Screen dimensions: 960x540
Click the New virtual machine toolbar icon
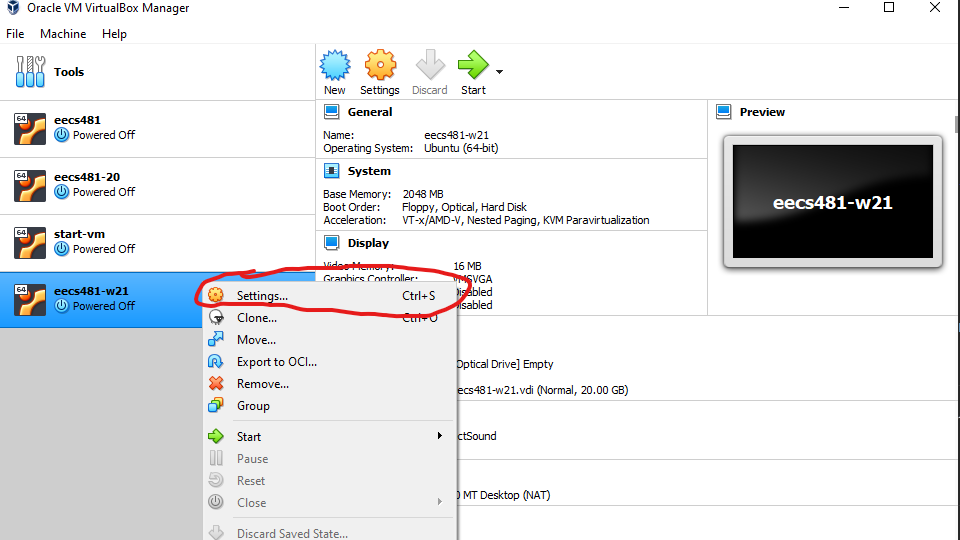(x=335, y=65)
